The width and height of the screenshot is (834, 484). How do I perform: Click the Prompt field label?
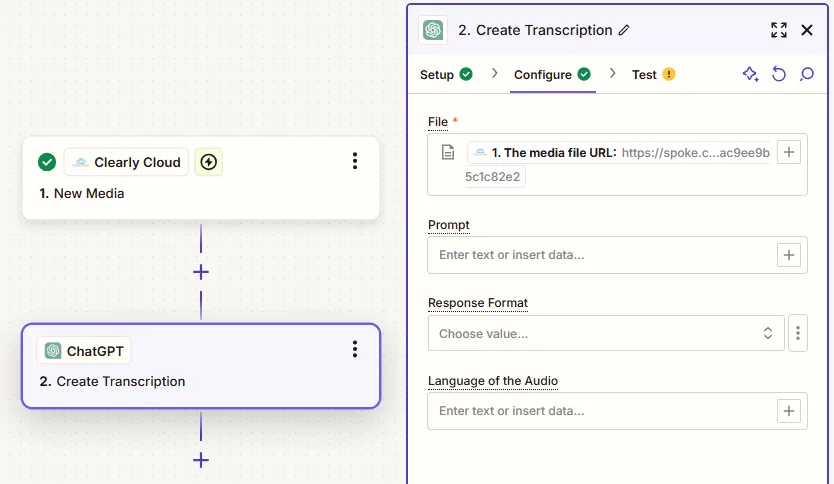[x=448, y=225]
